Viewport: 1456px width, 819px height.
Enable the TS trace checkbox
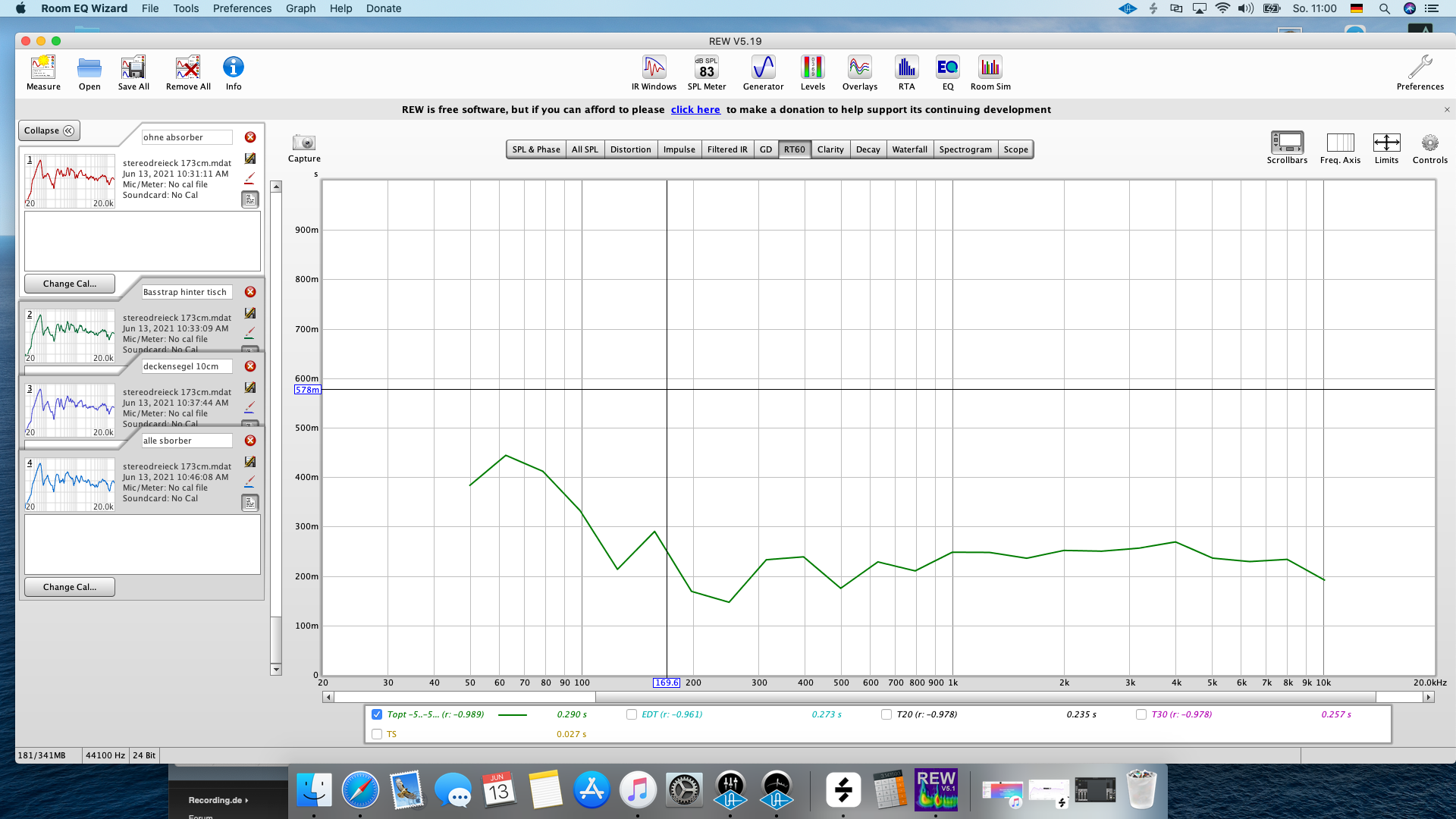pyautogui.click(x=377, y=734)
